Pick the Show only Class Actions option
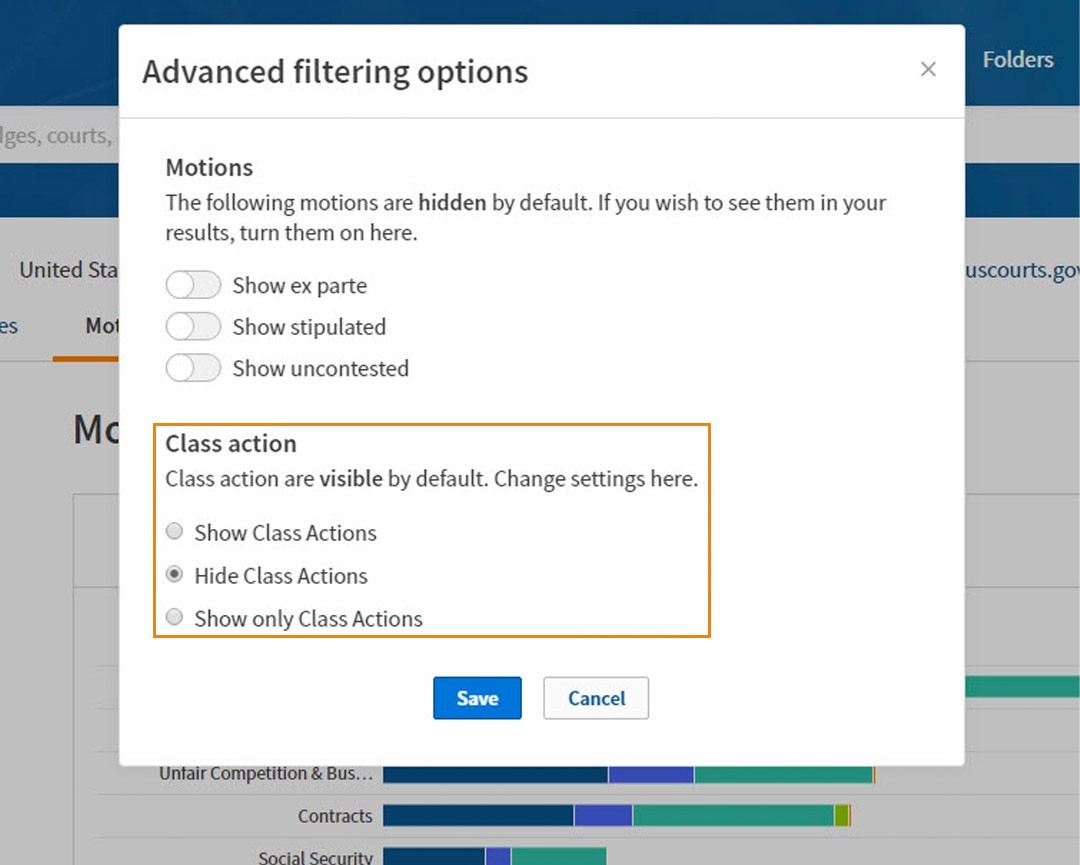1080x865 pixels. coord(175,618)
